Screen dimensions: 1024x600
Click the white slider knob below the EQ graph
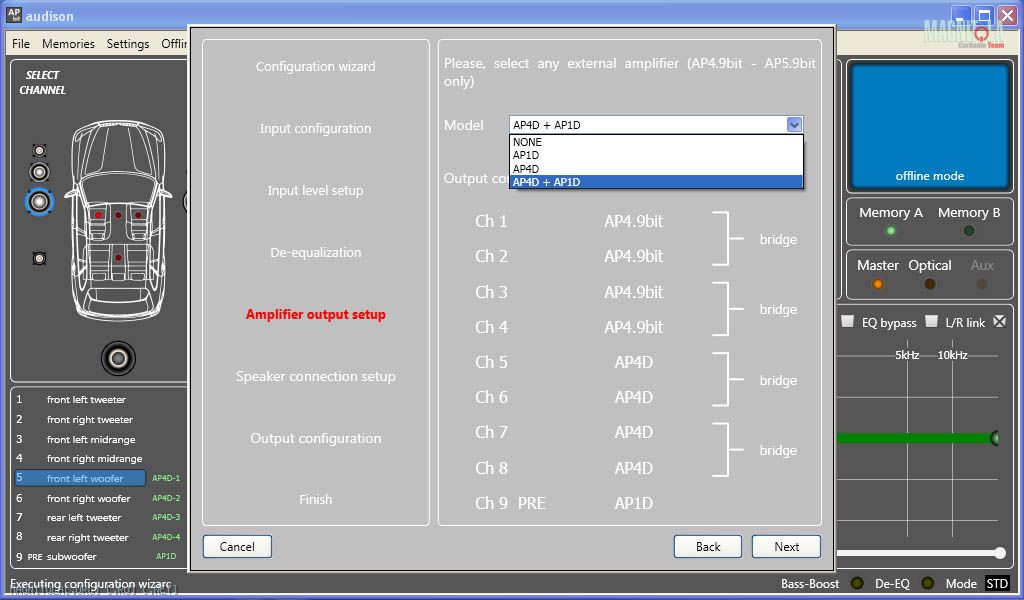tap(1000, 553)
